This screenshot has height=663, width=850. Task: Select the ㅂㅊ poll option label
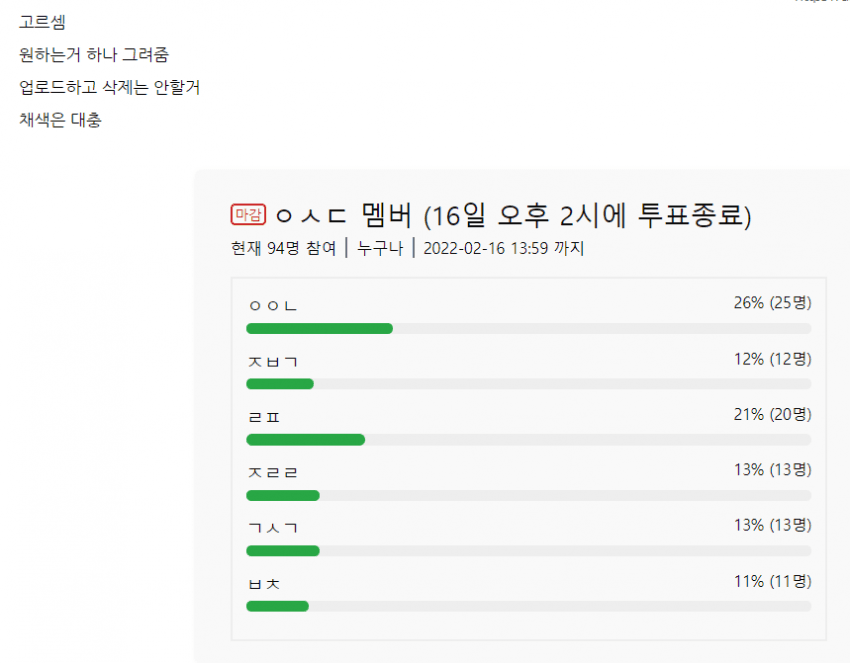click(264, 584)
